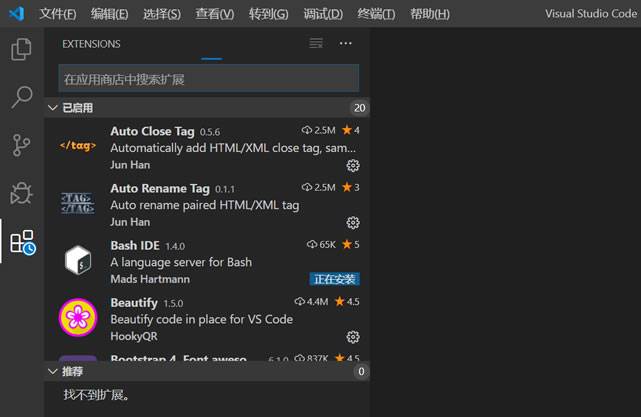Open the Run and Debug view
Viewport: 641px width, 417px height.
click(21, 193)
